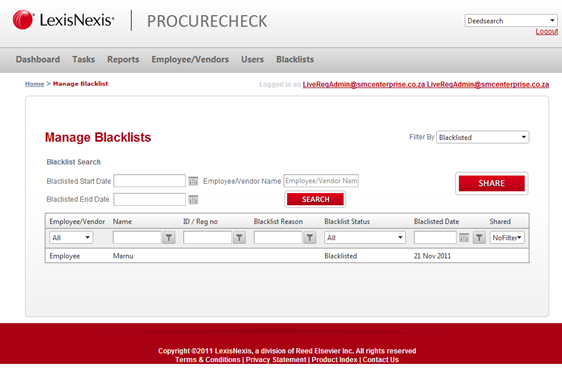Open the second LiveRegAdmin email link
The image size is (562, 368).
click(x=488, y=85)
